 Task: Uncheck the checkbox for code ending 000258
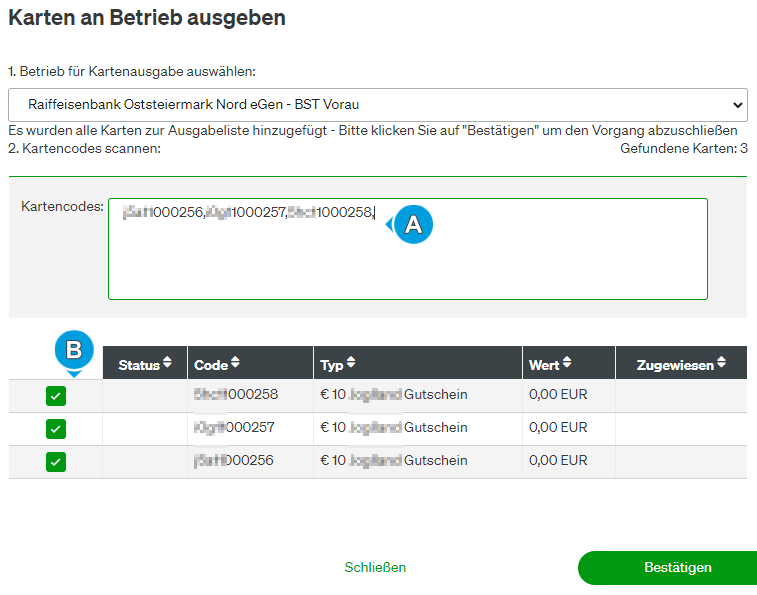click(x=56, y=396)
